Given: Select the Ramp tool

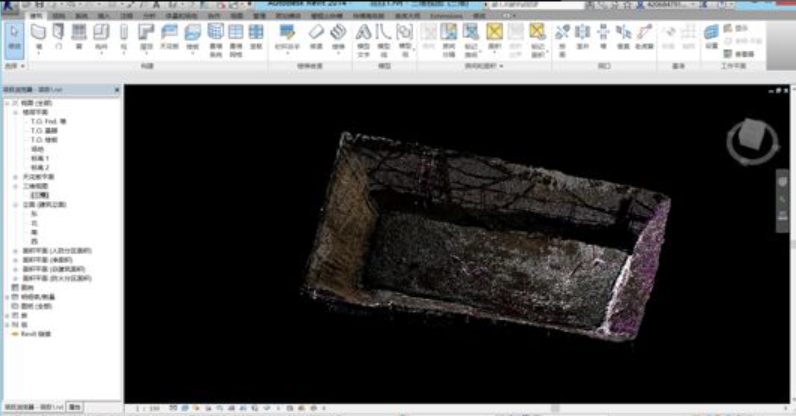Looking at the screenshot, I should pos(316,37).
